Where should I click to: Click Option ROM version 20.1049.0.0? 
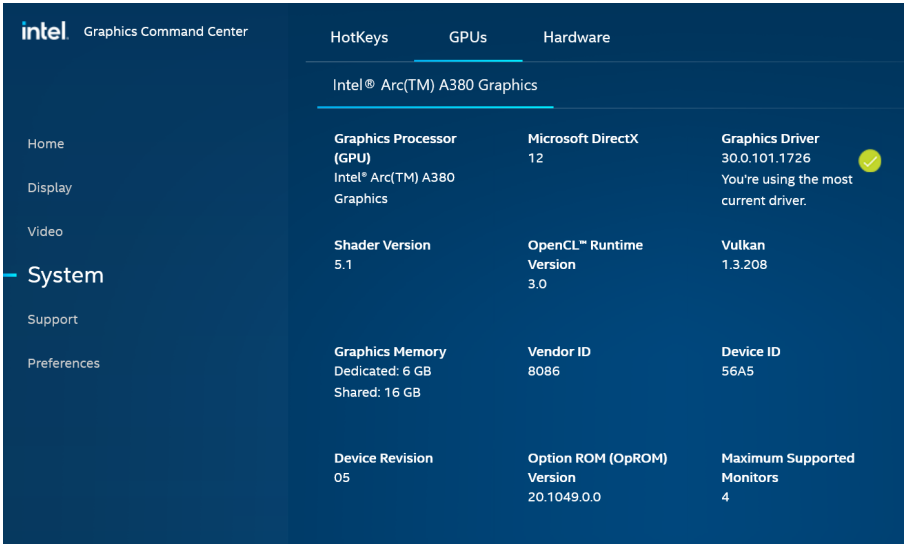tap(564, 497)
